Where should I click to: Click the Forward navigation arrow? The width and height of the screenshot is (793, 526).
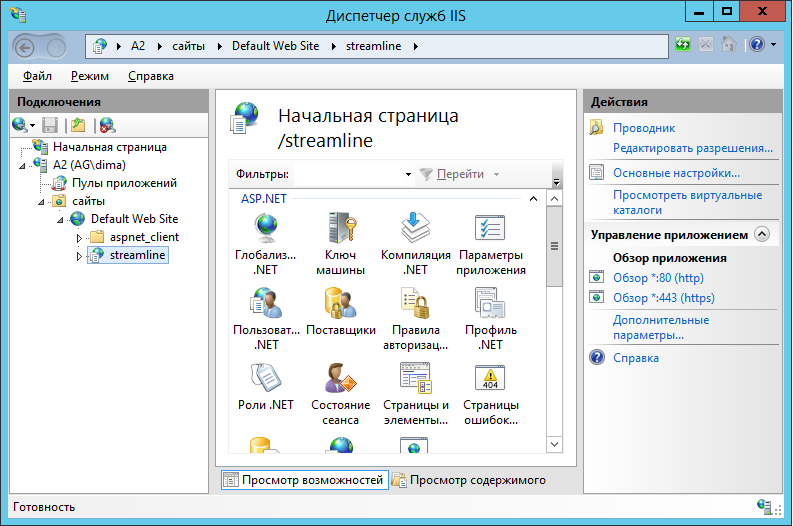pos(56,48)
